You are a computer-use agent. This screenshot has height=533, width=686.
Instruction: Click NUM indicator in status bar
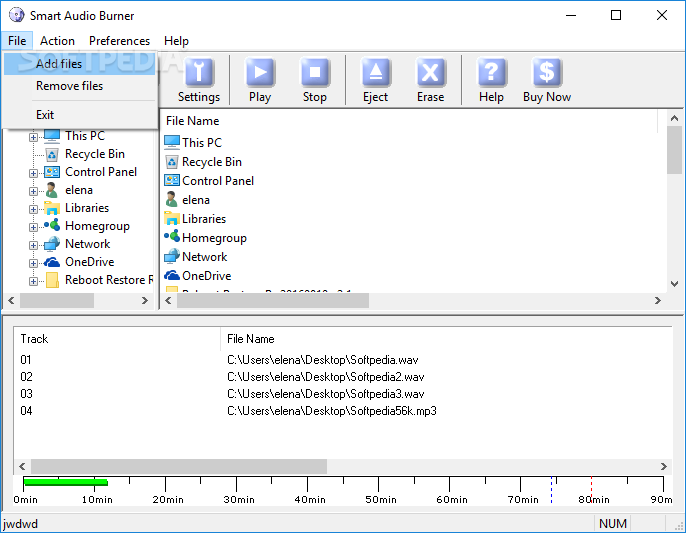[x=613, y=524]
